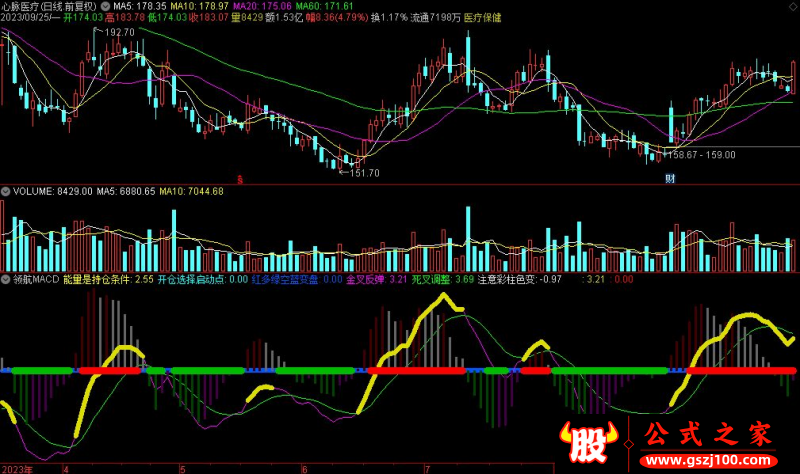The width and height of the screenshot is (800, 474).
Task: Select the MA5: 178.35 moving average label
Action: pos(140,6)
